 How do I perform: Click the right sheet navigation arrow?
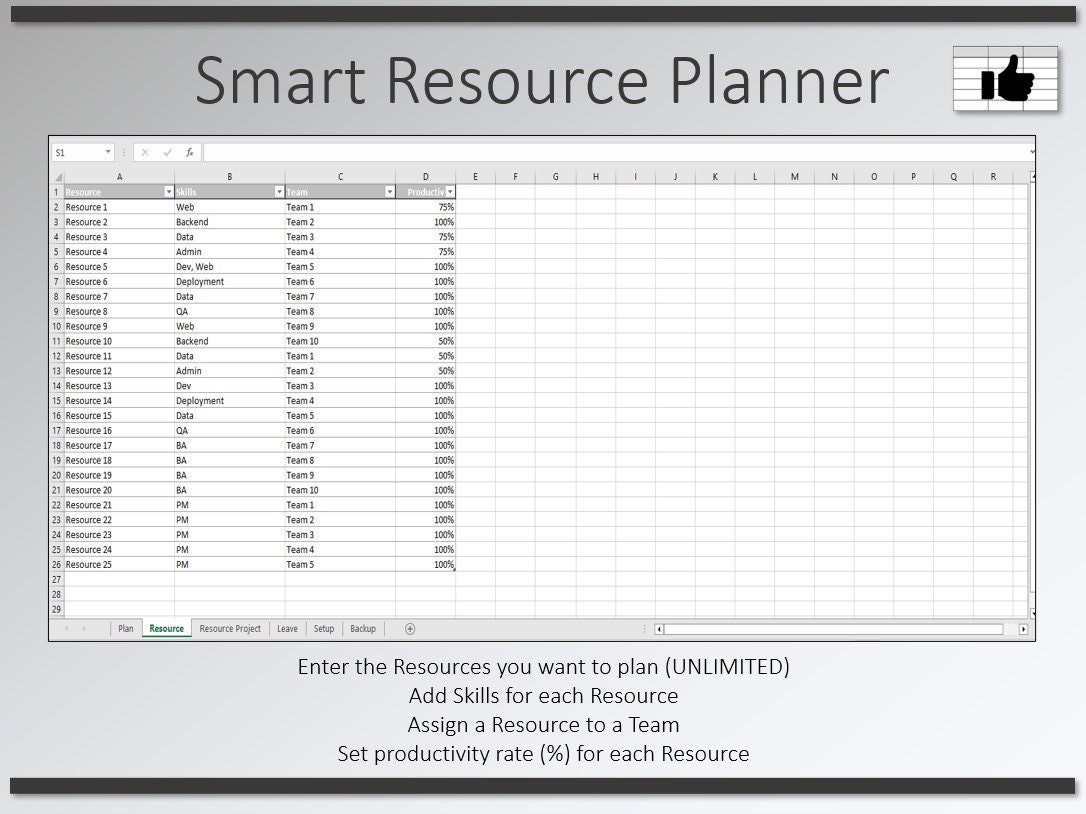(83, 628)
